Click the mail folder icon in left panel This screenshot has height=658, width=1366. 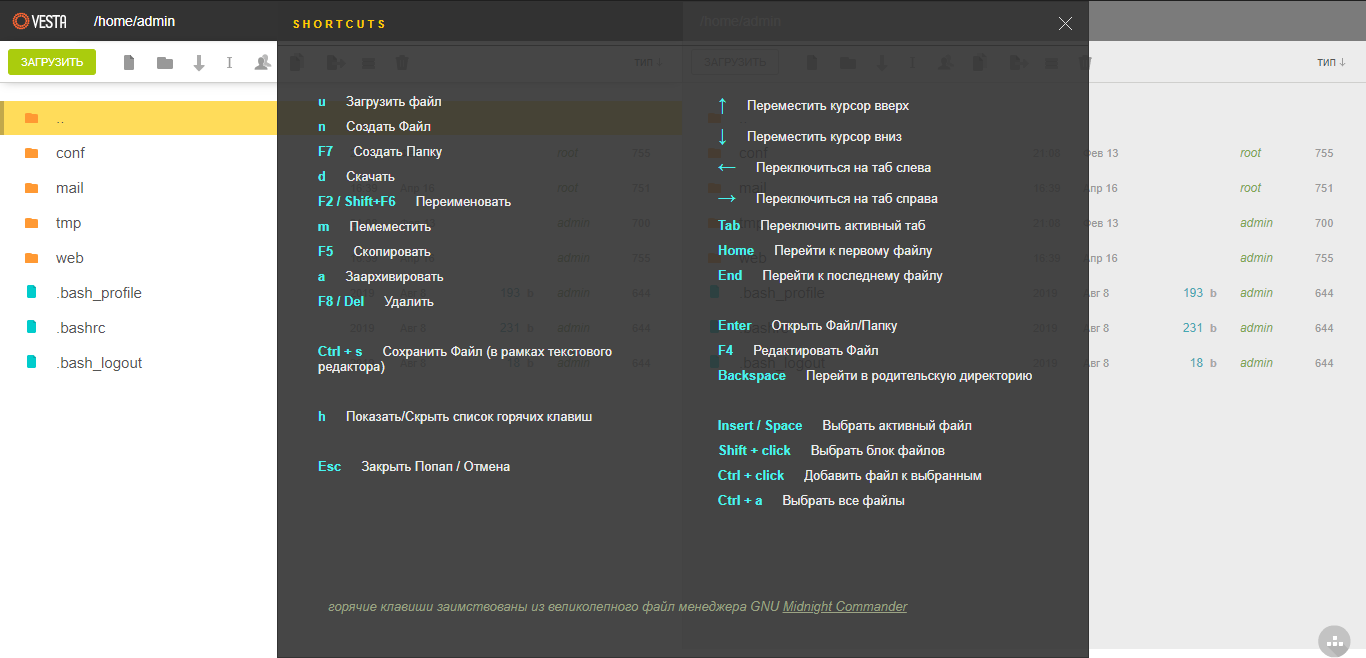point(32,188)
